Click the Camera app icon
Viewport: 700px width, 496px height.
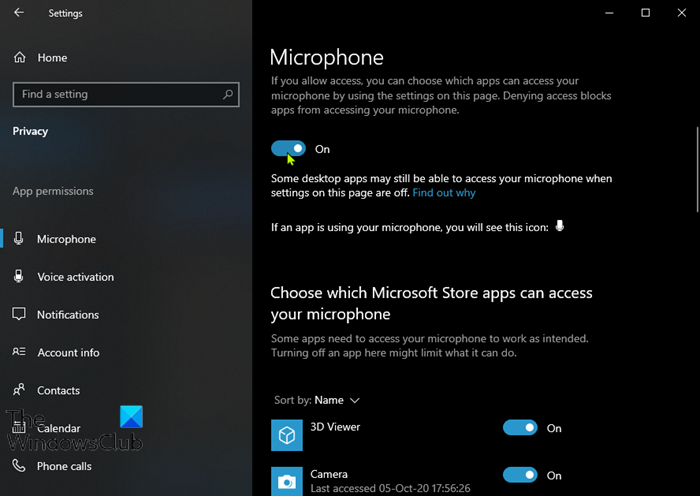click(287, 481)
